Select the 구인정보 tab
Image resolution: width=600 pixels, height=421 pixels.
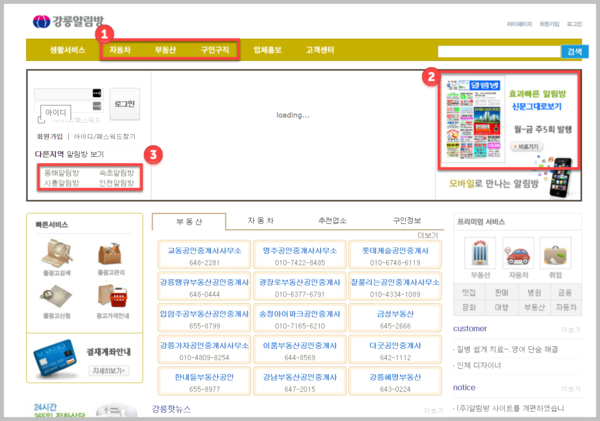pyautogui.click(x=407, y=220)
